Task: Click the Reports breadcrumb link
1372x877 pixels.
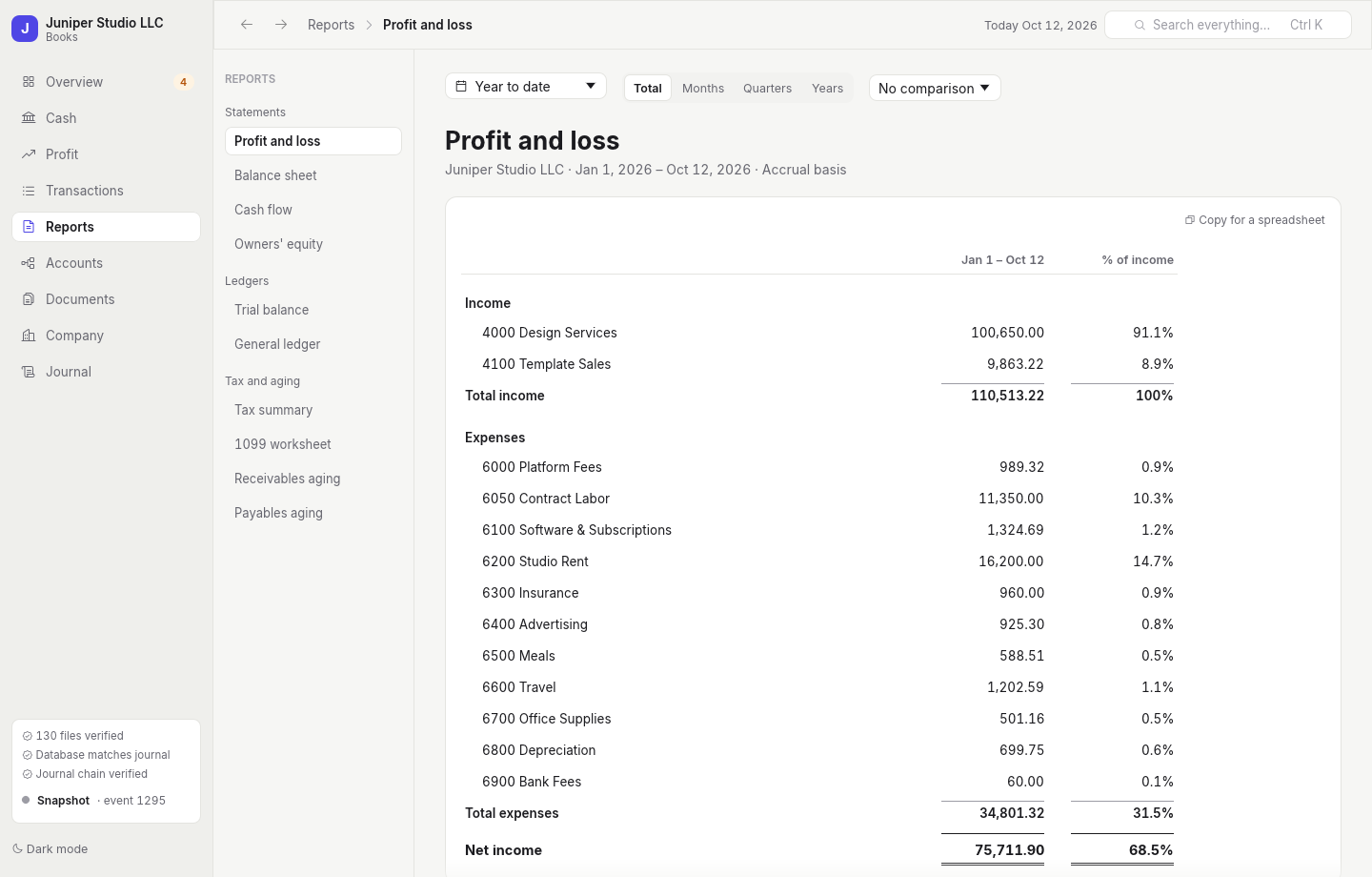Action: (331, 25)
